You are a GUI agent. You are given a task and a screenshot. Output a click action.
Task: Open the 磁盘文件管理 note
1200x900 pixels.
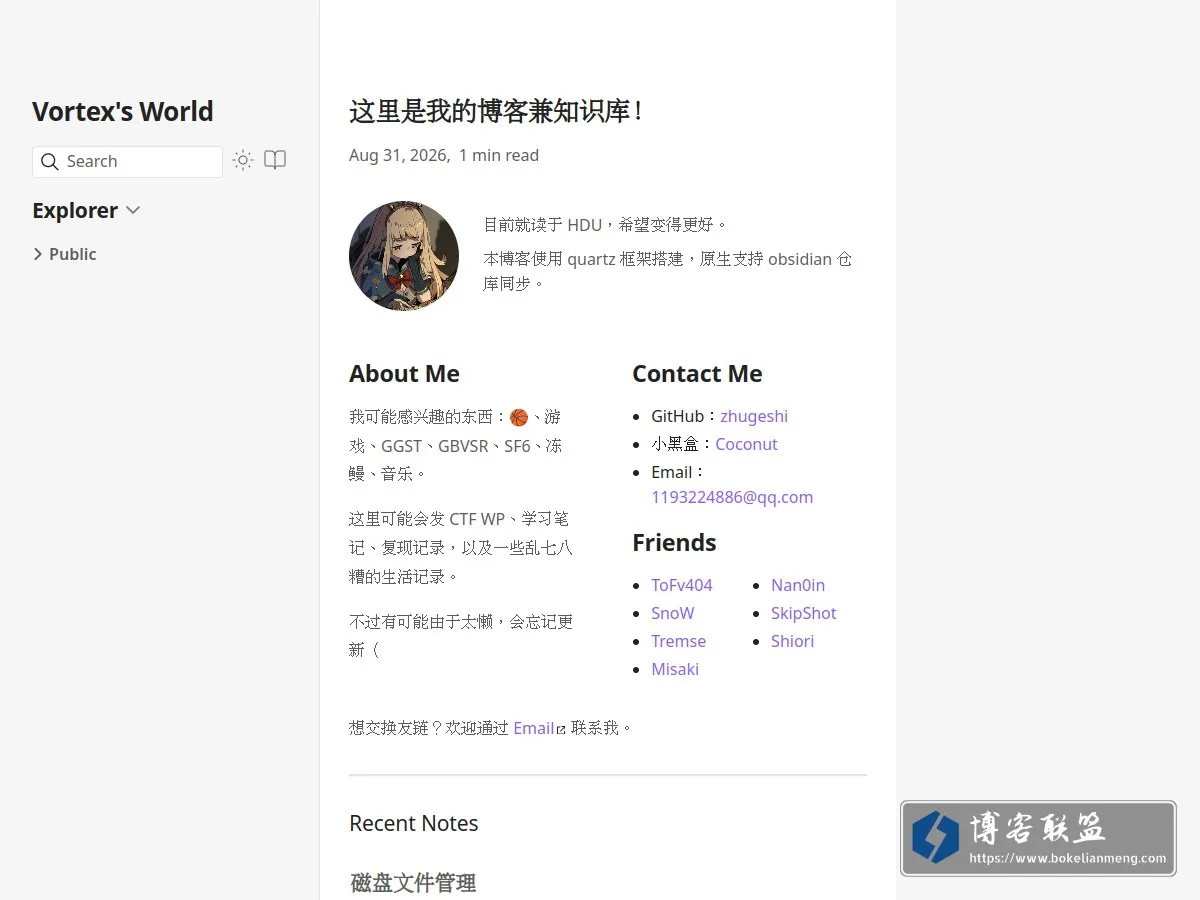413,883
